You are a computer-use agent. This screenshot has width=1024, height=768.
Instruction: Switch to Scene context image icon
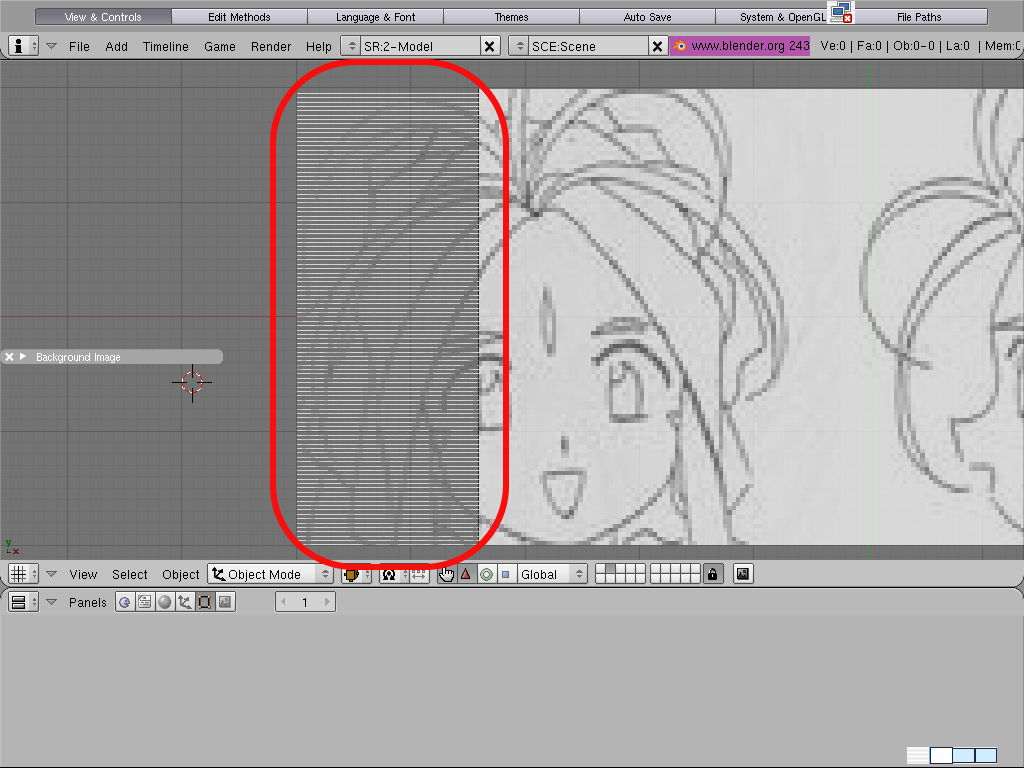pos(225,601)
